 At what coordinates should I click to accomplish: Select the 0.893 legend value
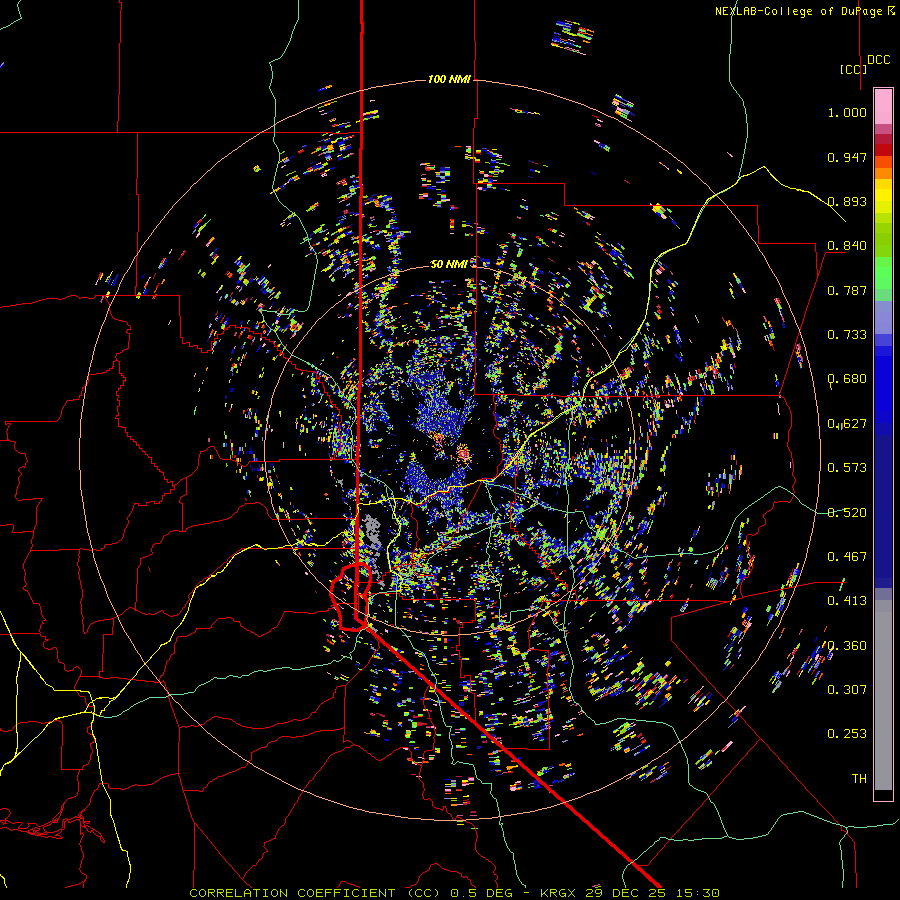point(847,201)
